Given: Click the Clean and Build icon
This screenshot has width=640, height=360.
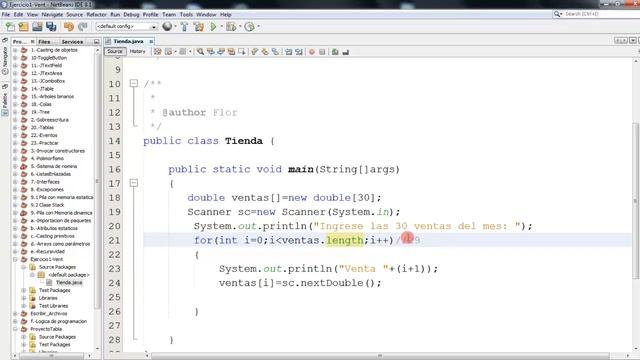Looking at the screenshot, I should tap(199, 27).
